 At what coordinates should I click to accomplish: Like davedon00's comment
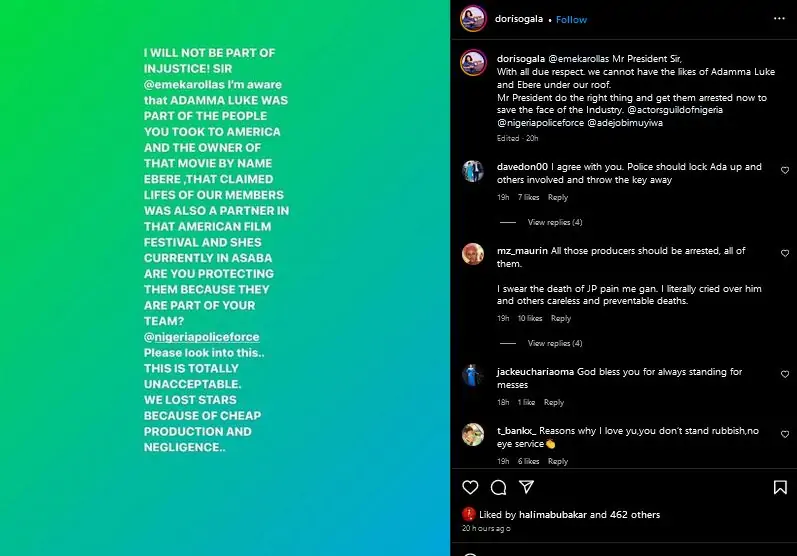(x=784, y=171)
